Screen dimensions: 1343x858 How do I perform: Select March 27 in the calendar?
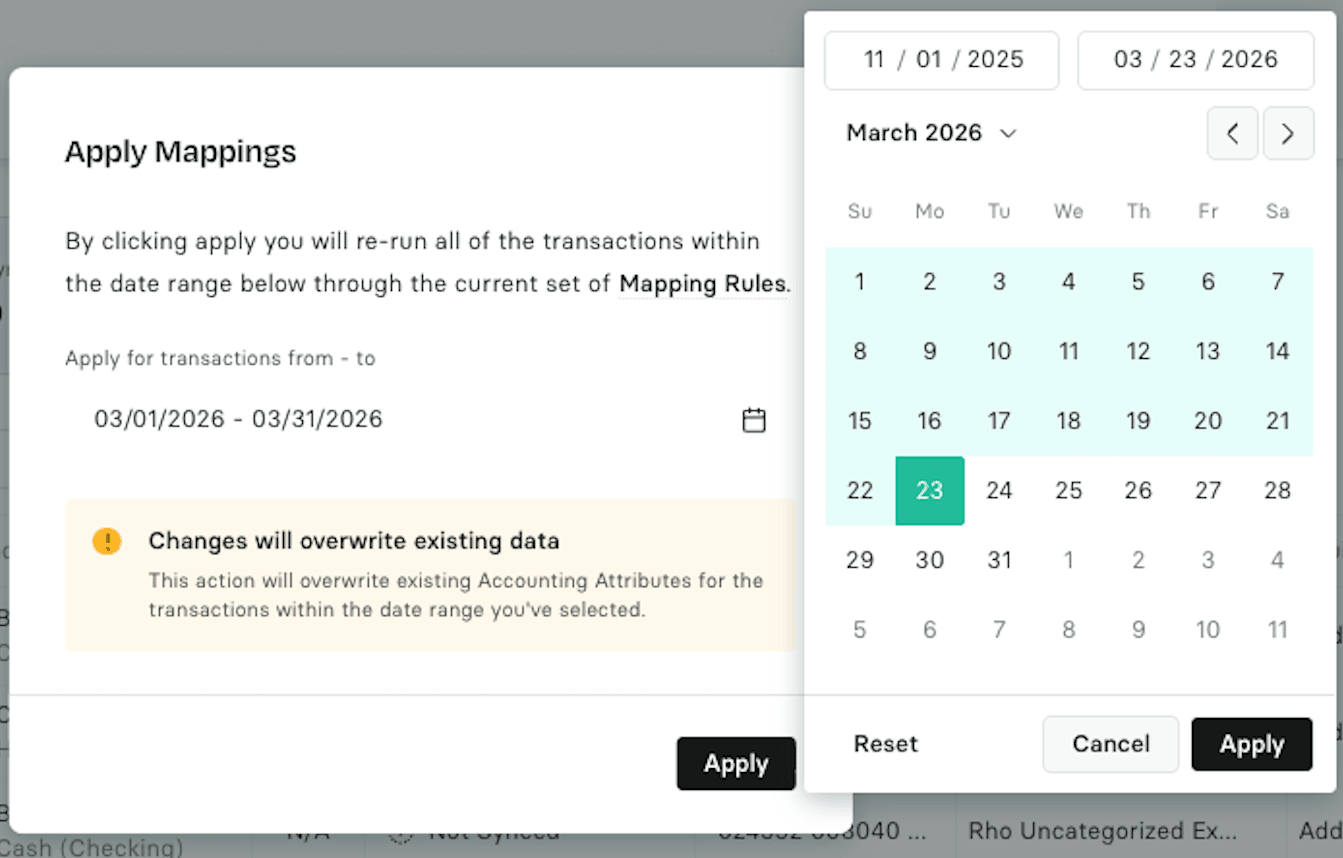pyautogui.click(x=1208, y=491)
